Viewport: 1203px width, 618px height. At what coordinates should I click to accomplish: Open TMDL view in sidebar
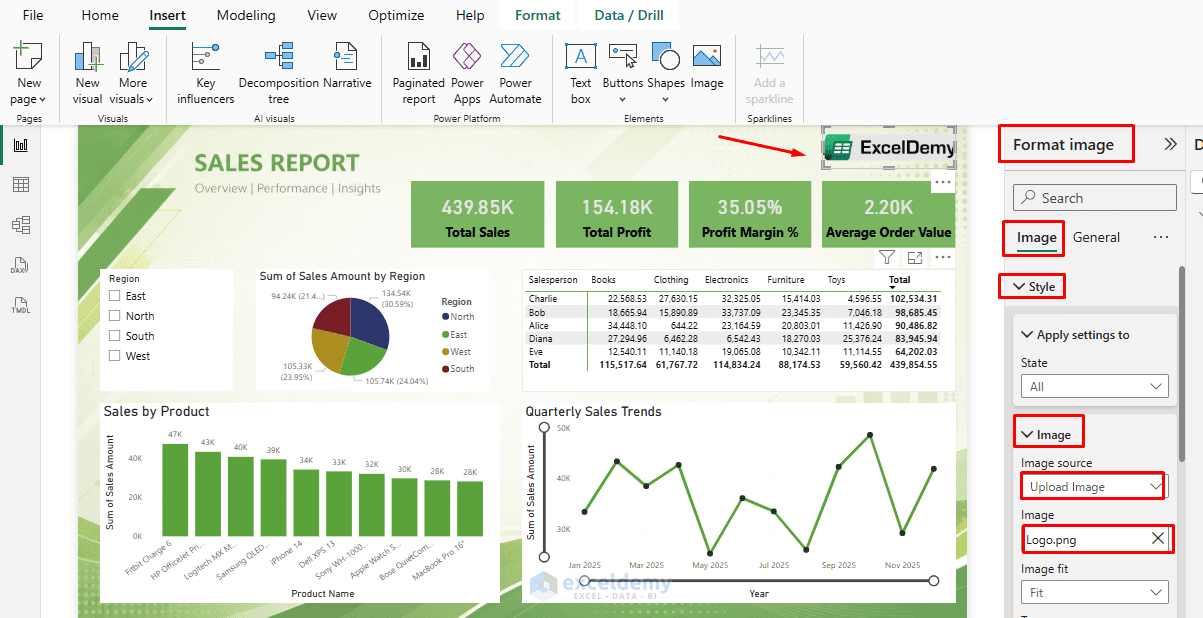20,304
